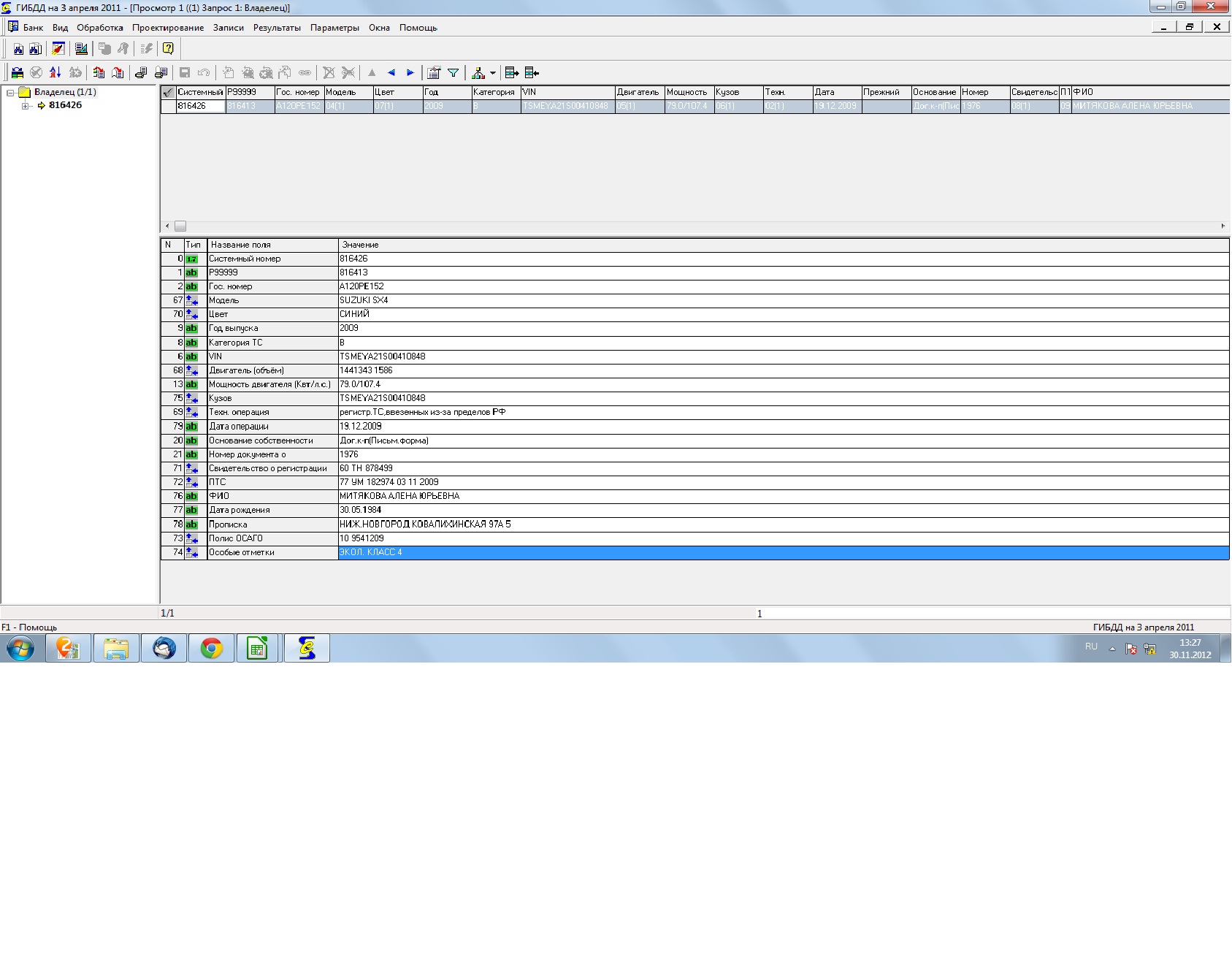Click the A-Я sort records icon
Screen dimensions: 1232x954
(56, 73)
